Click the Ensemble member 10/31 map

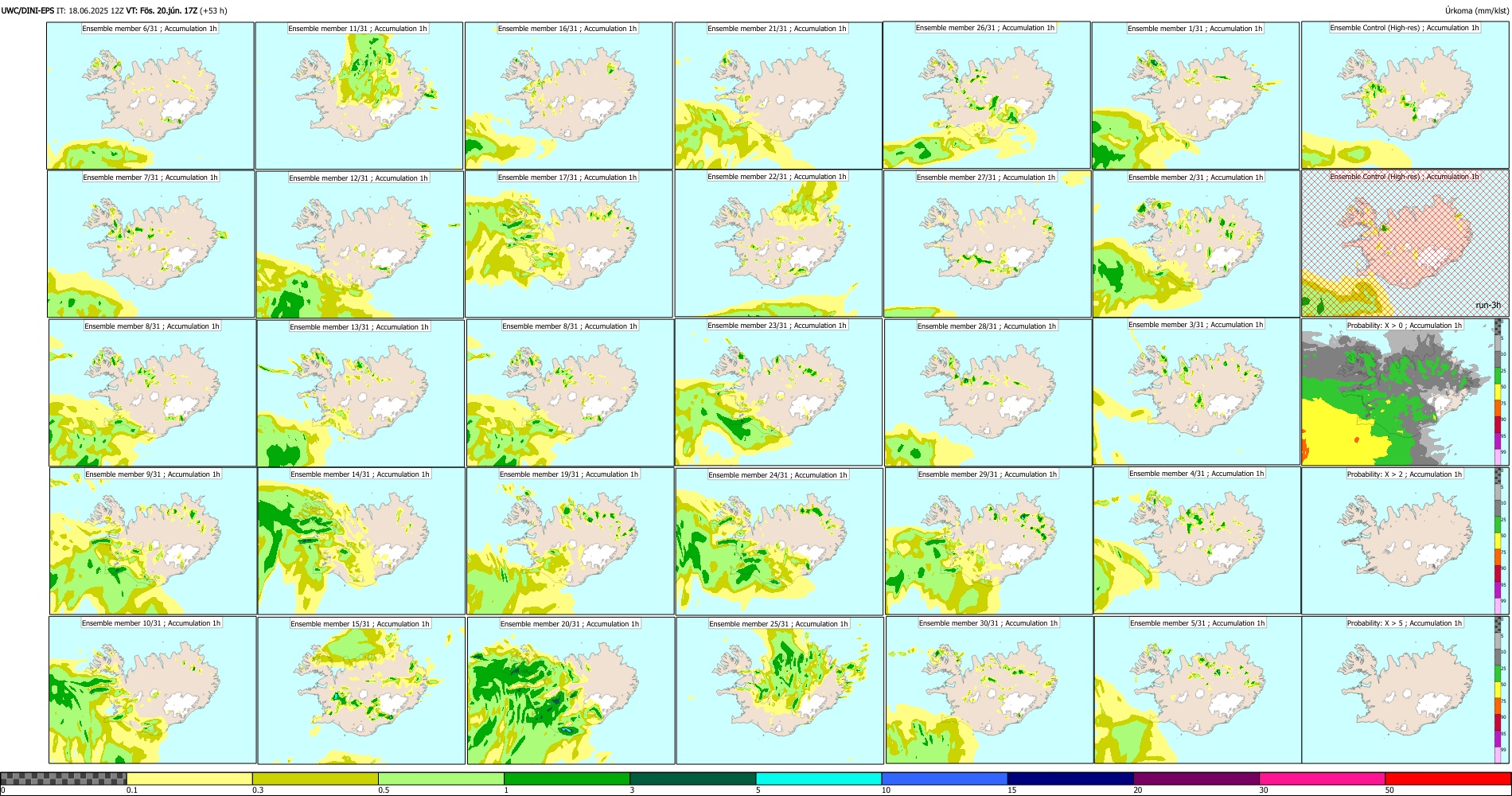(153, 690)
